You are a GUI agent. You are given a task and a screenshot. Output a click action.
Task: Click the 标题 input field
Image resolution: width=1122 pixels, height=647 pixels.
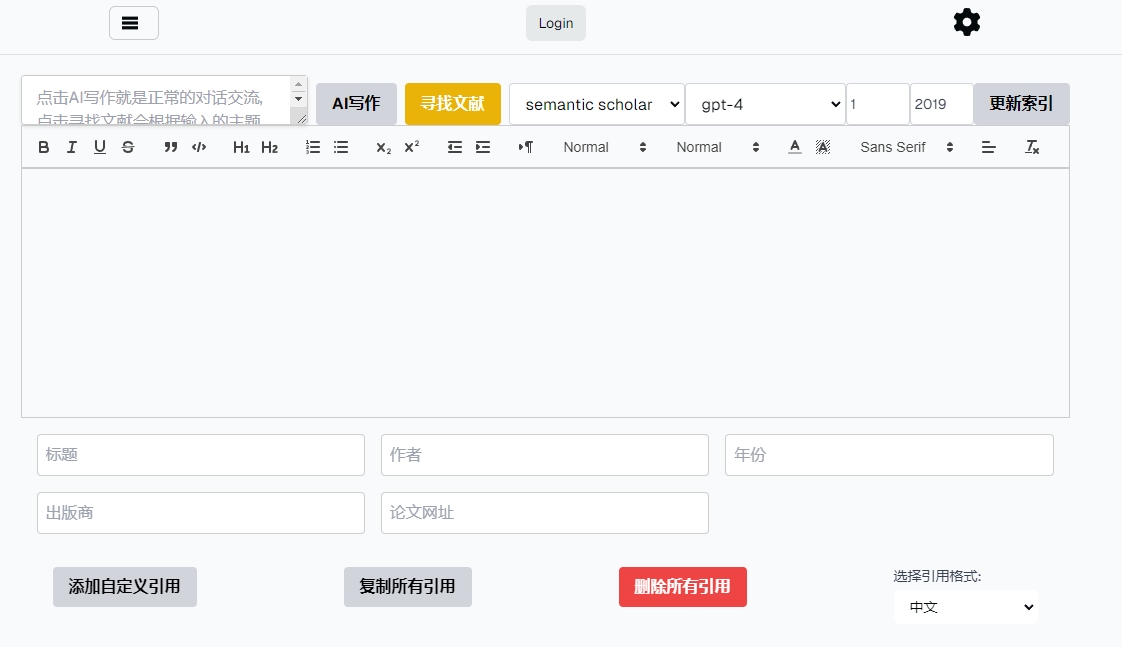coord(201,455)
